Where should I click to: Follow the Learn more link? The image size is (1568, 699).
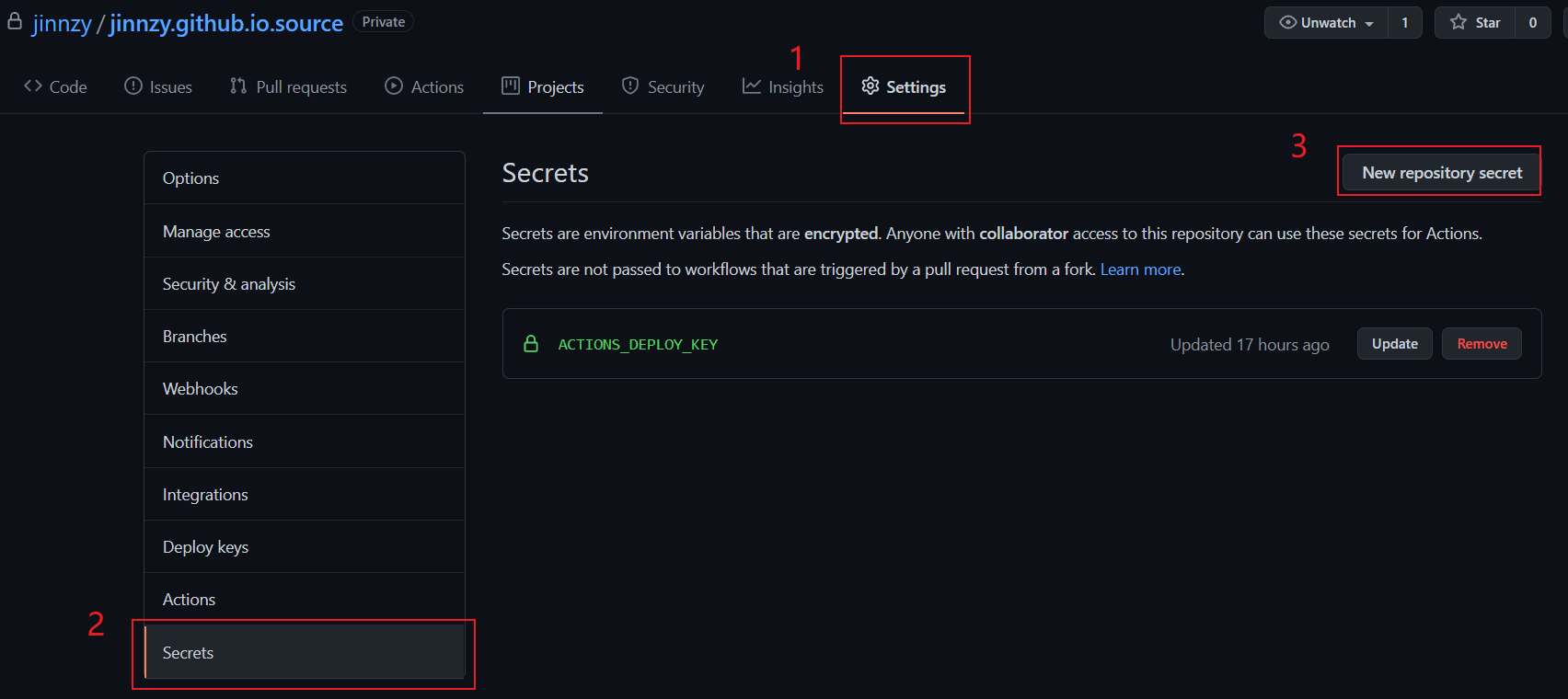pyautogui.click(x=1140, y=269)
